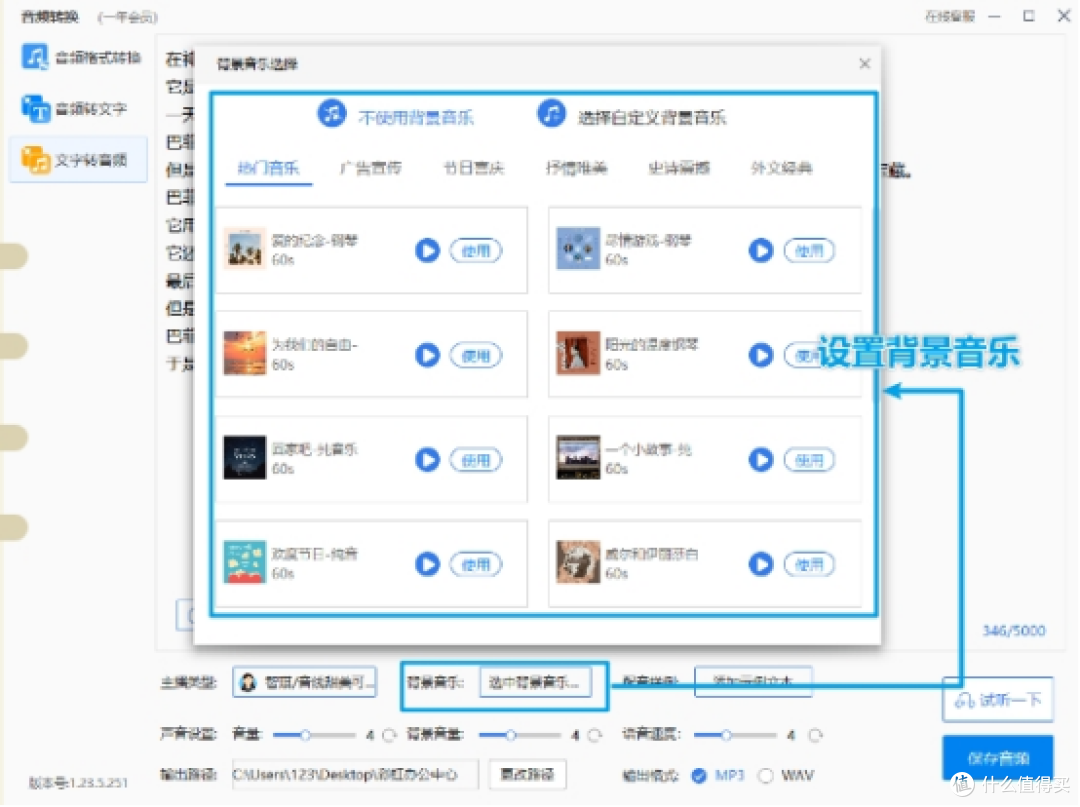Reset the 背景音量 slider value icon

(x=594, y=735)
